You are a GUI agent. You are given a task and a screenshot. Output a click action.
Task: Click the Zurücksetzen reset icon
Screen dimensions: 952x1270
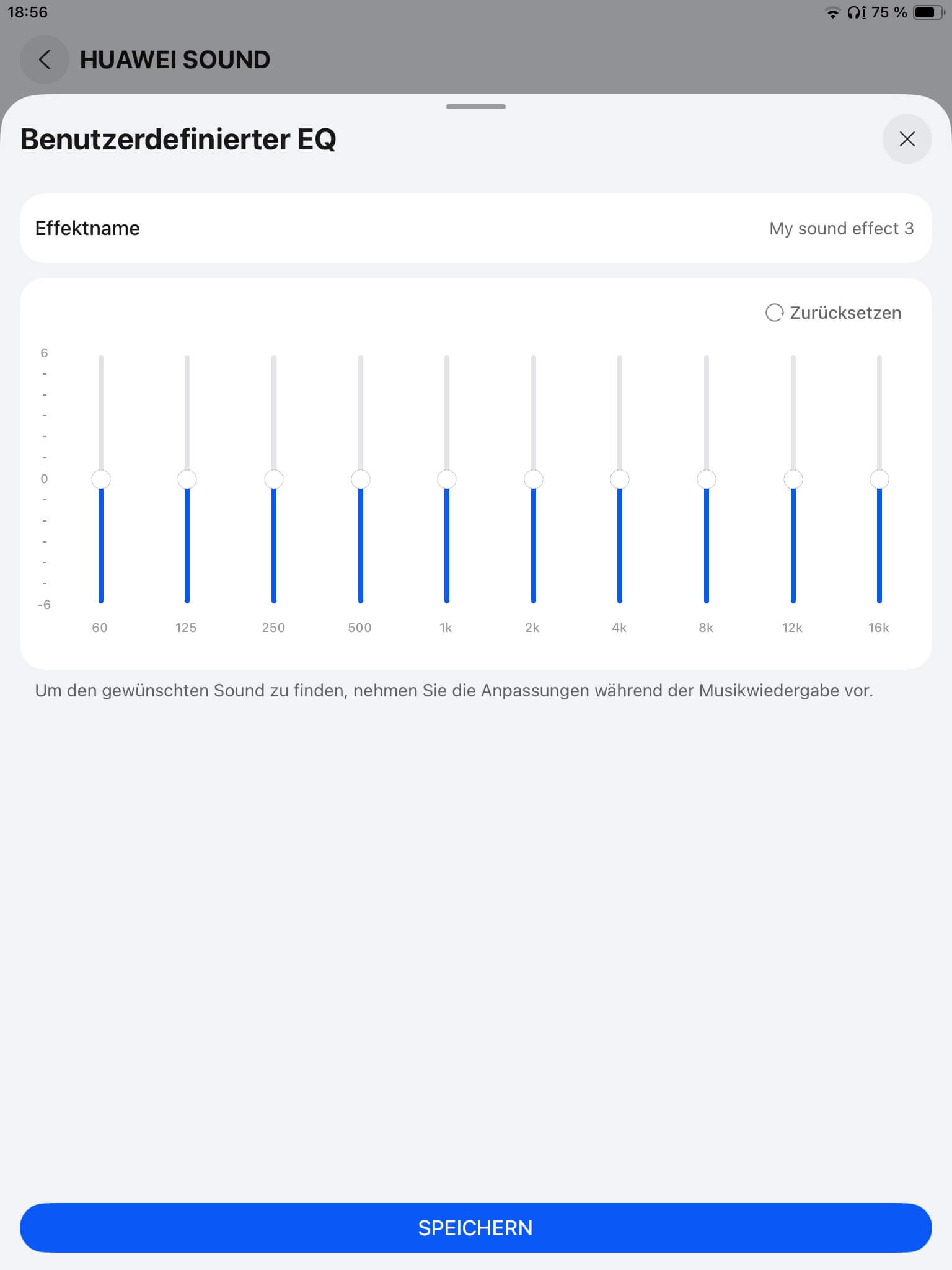(x=774, y=313)
